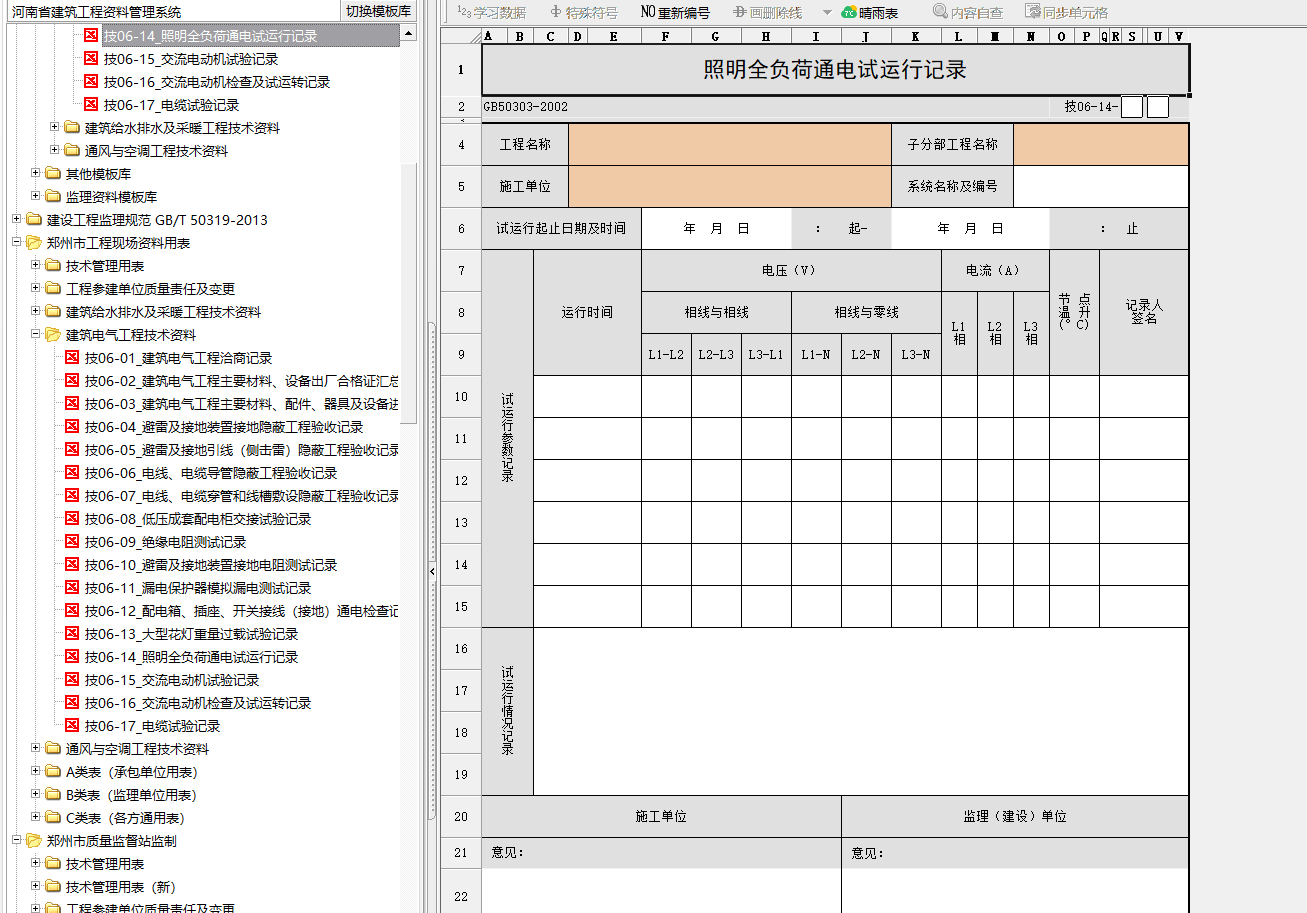Screen dimensions: 1307x913
Task: Open template 技06-15_交流电动机试验记录 in upper list
Action: click(191, 59)
